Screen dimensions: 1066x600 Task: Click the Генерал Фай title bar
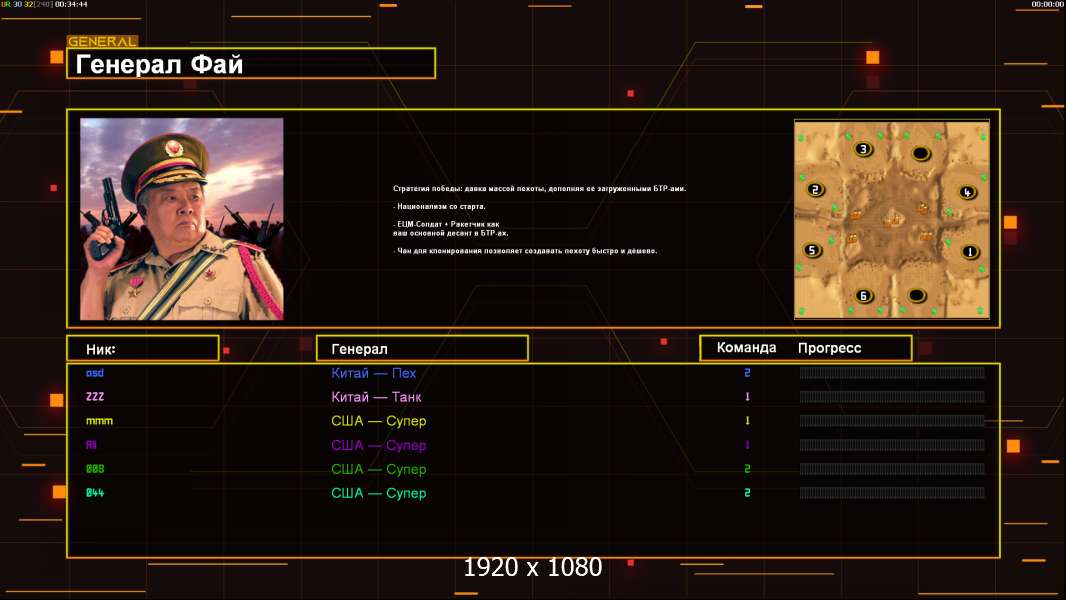point(251,63)
